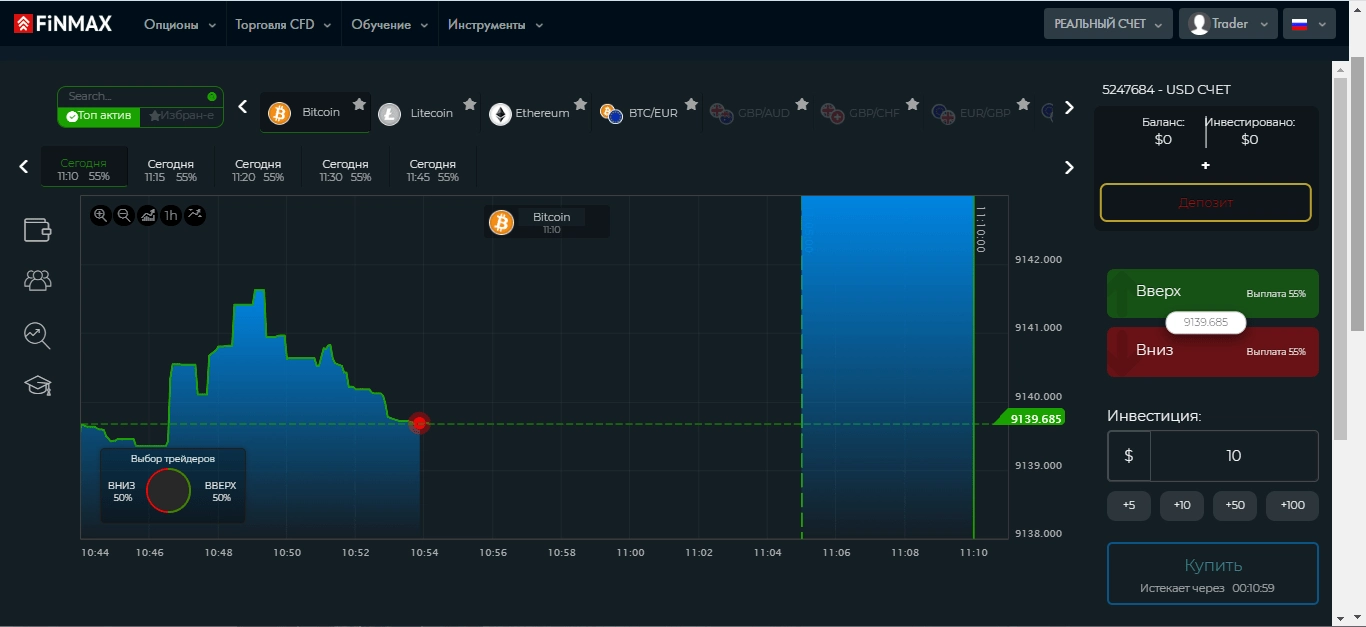Screen dimensions: 1366x627
Task: Favorite GBP/CHF with its star
Action: tap(912, 103)
